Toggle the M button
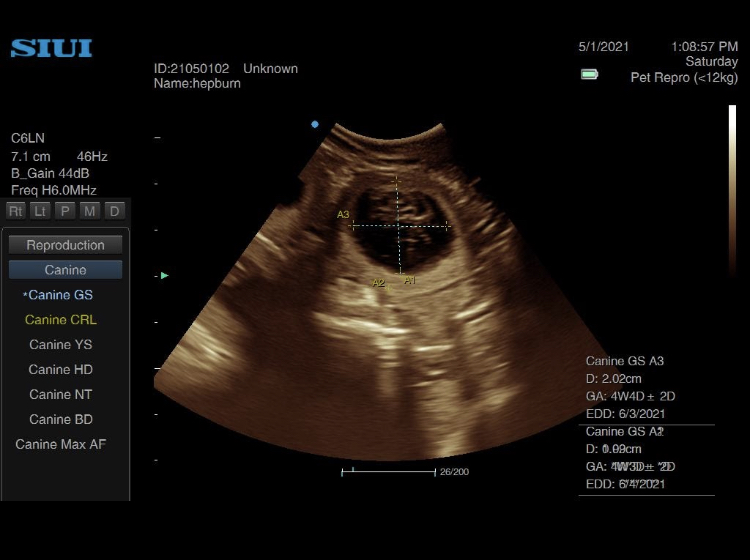Viewport: 750px width, 560px height. [x=90, y=210]
